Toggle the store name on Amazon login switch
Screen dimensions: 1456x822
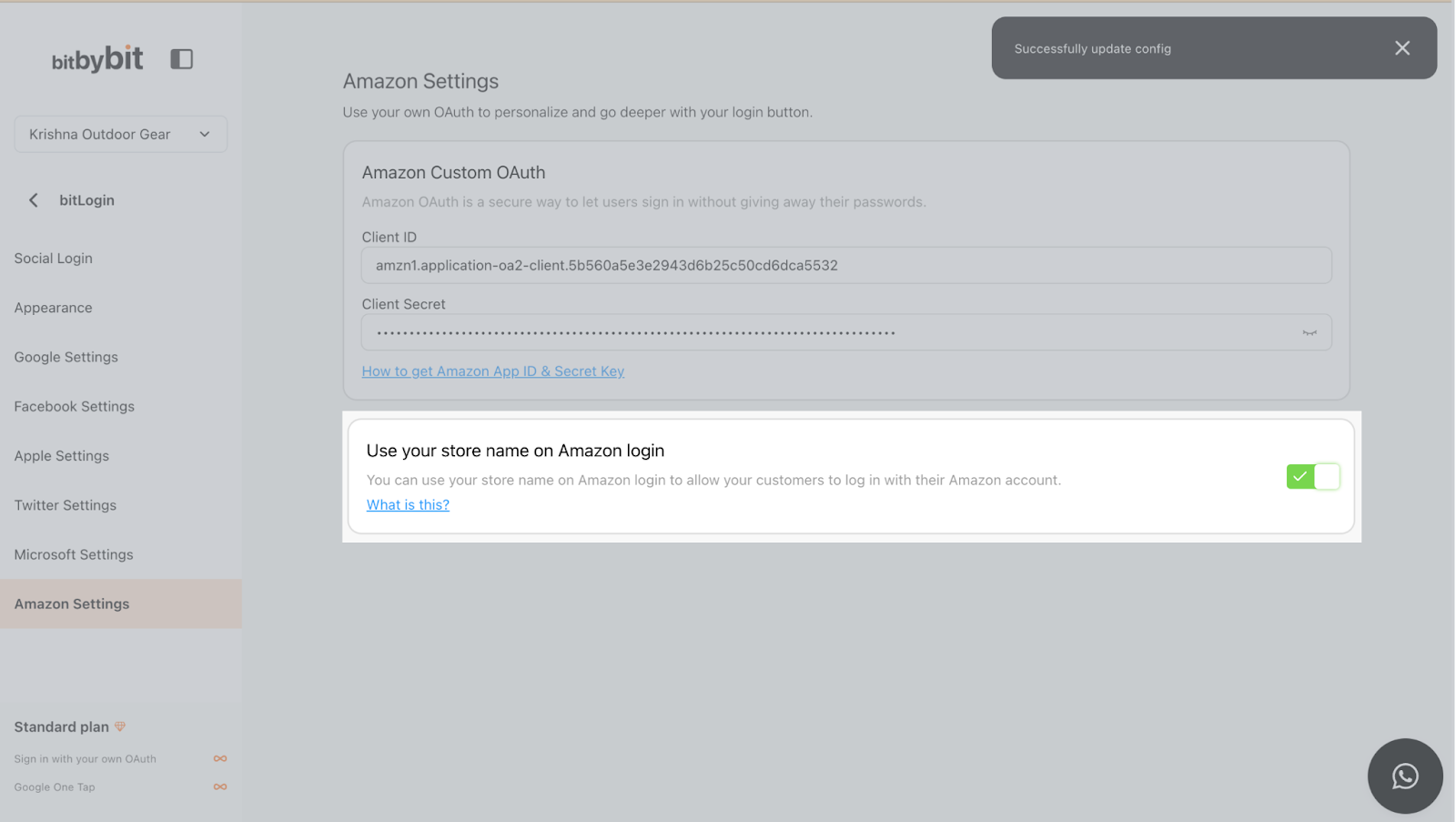pos(1313,476)
